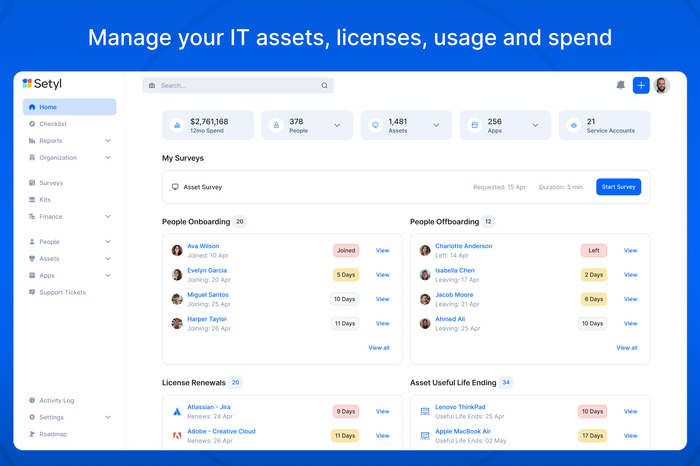
Task: Open Miguel Santos profile link
Action: click(208, 295)
